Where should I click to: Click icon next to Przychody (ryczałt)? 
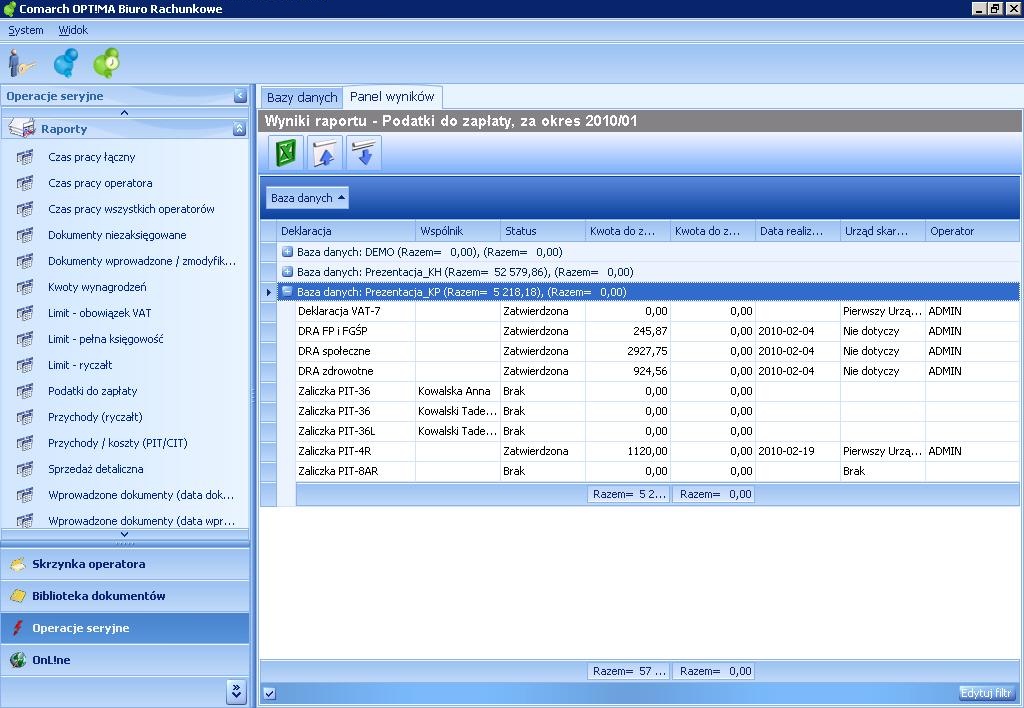[25, 417]
